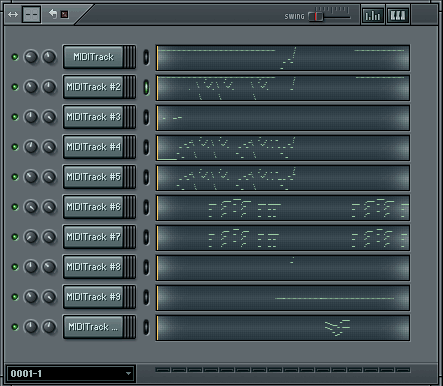Open piano roll preview of MIDITrack #3
Viewport: 443px width, 386px height.
[x=283, y=118]
